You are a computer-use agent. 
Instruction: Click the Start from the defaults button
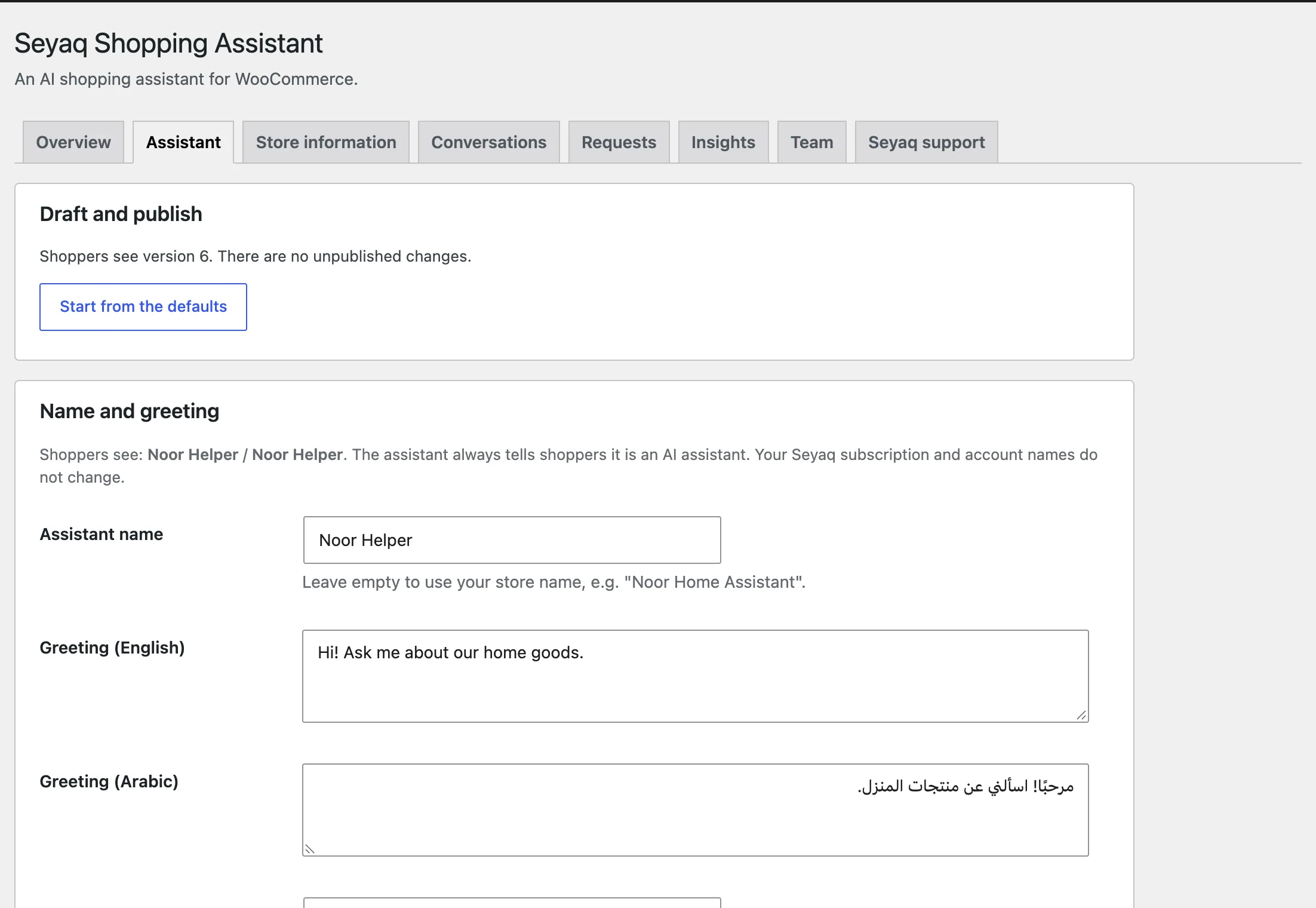(x=143, y=307)
